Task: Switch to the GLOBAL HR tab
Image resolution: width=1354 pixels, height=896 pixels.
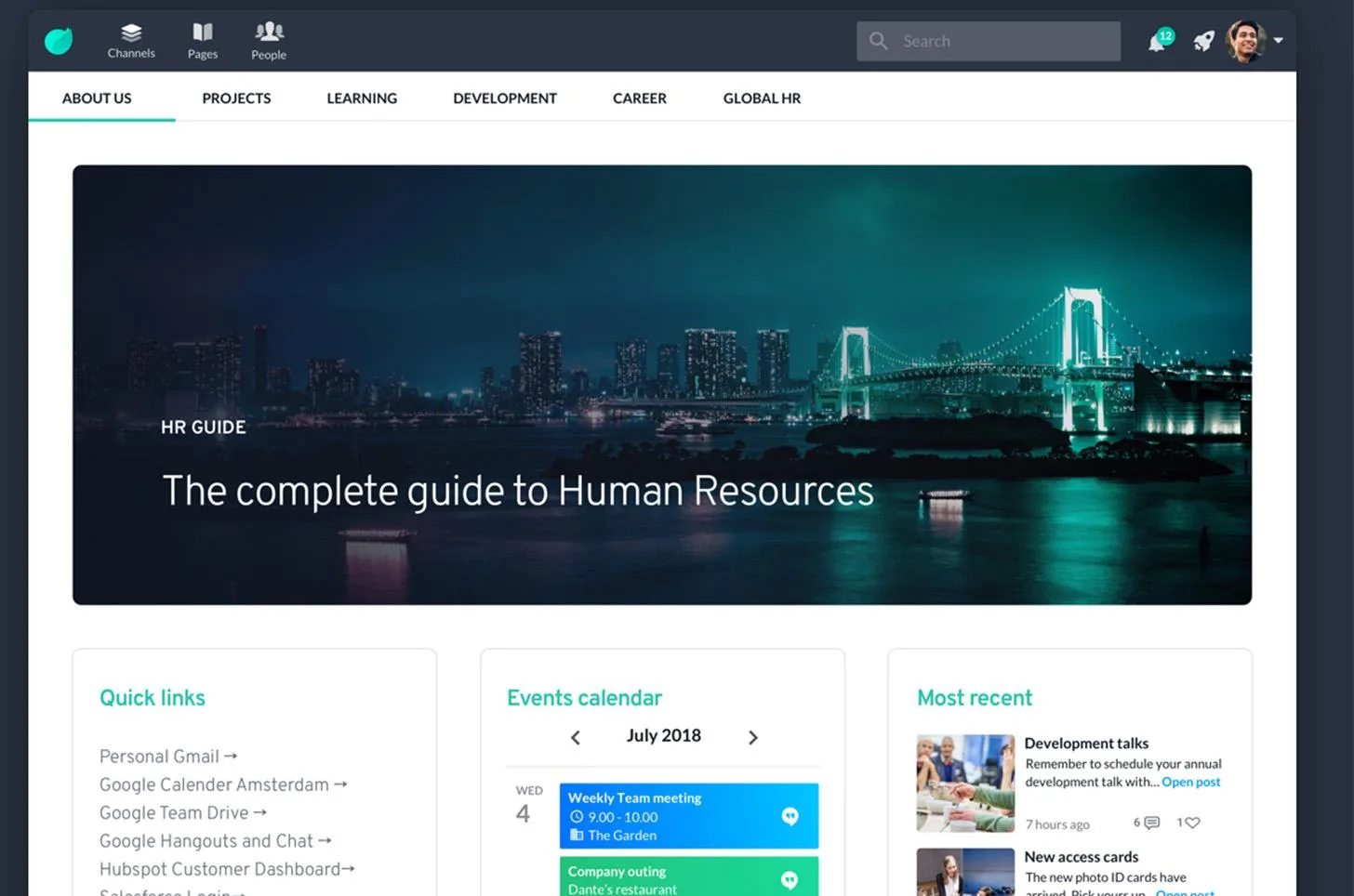Action: click(x=762, y=98)
